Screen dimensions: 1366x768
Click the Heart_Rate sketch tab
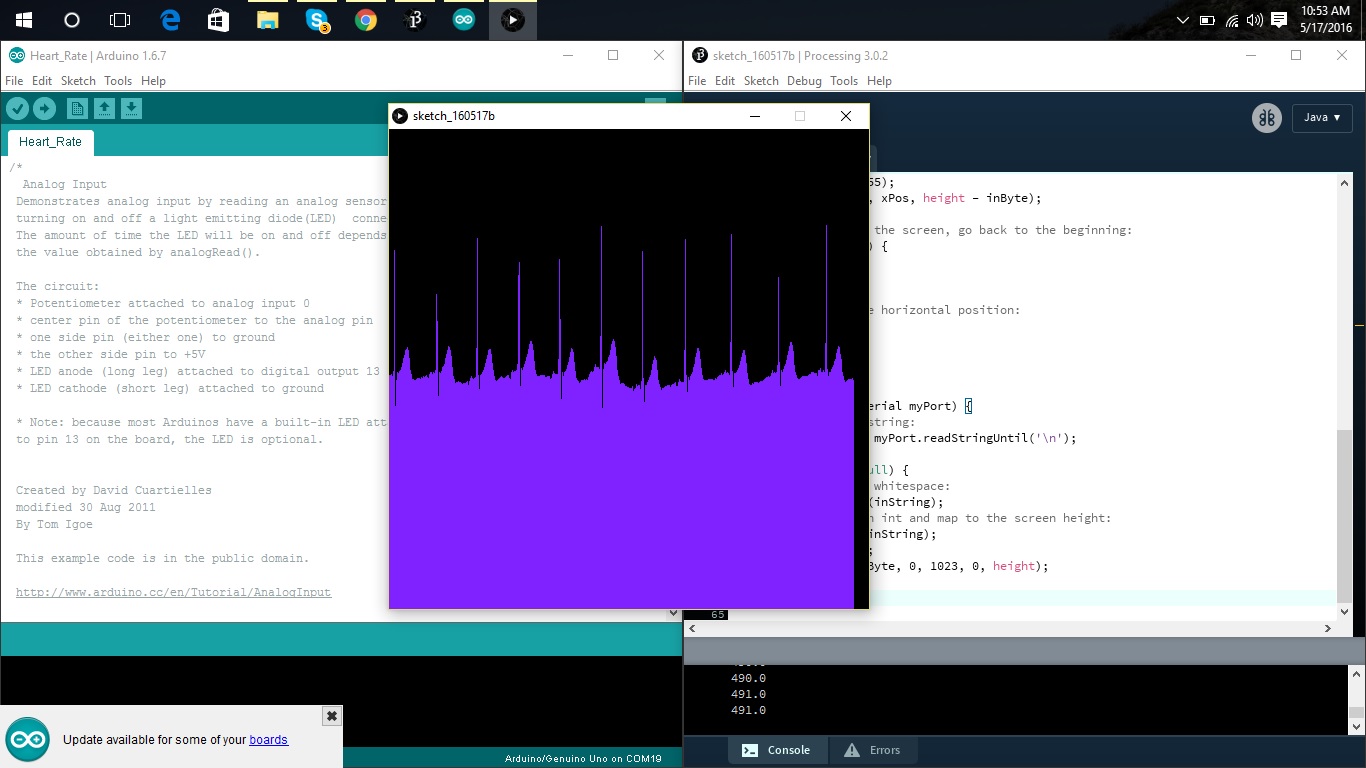pos(50,142)
